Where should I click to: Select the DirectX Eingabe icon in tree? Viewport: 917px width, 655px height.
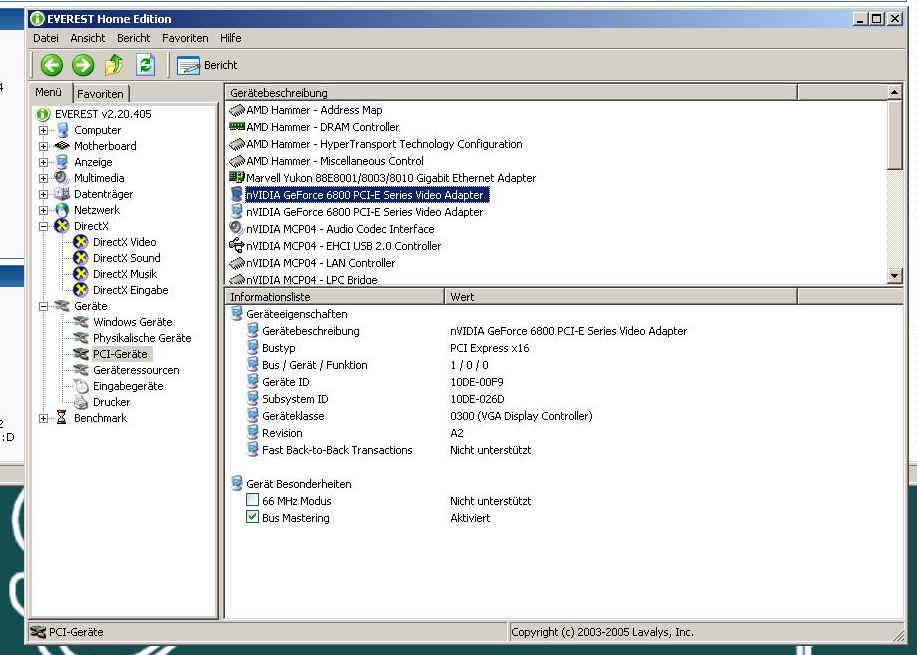[81, 289]
